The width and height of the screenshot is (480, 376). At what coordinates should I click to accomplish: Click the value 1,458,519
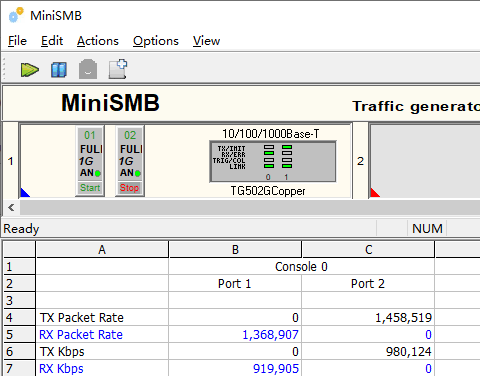(404, 318)
